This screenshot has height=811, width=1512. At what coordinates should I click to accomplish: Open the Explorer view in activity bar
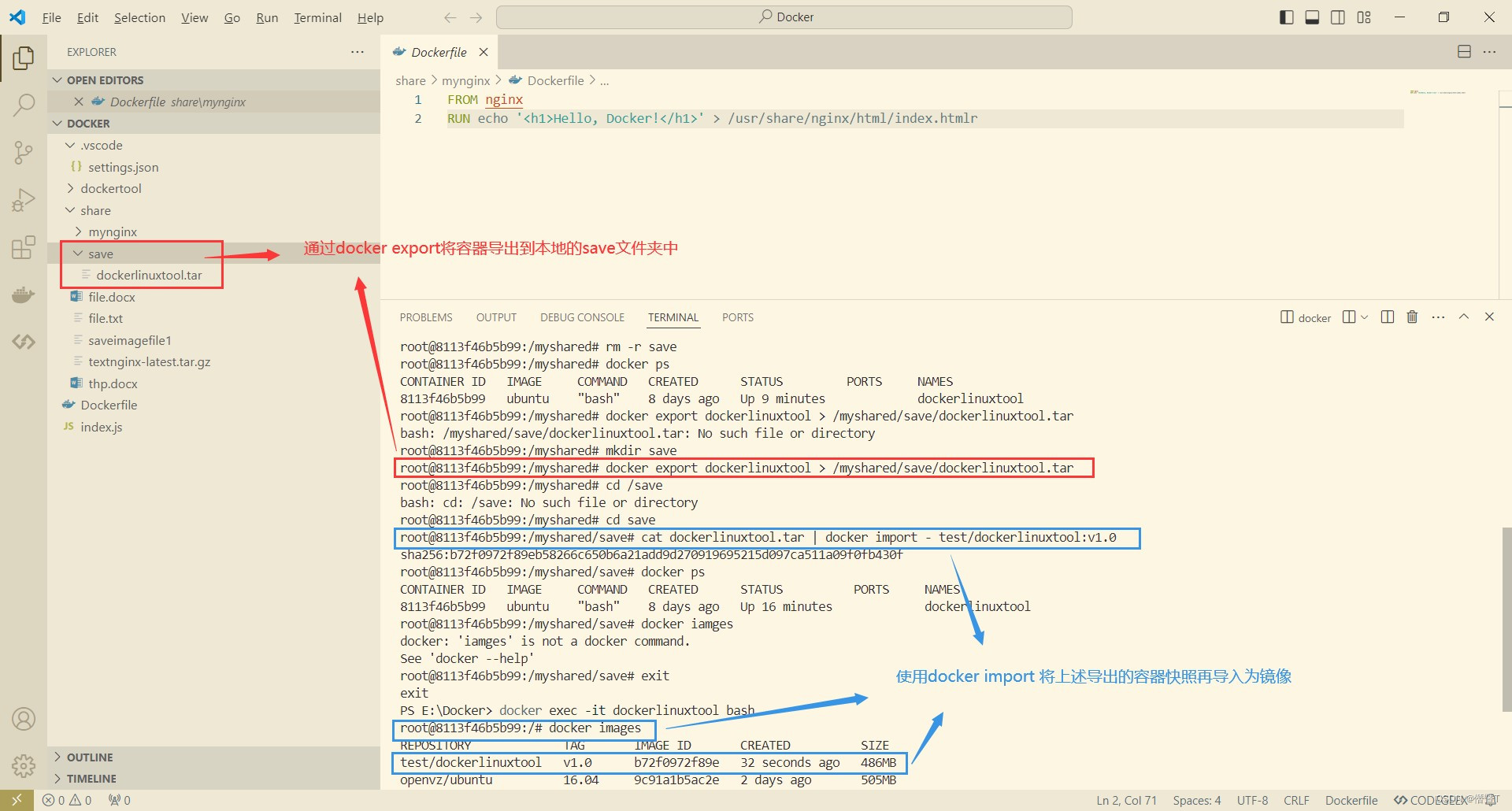pos(24,57)
